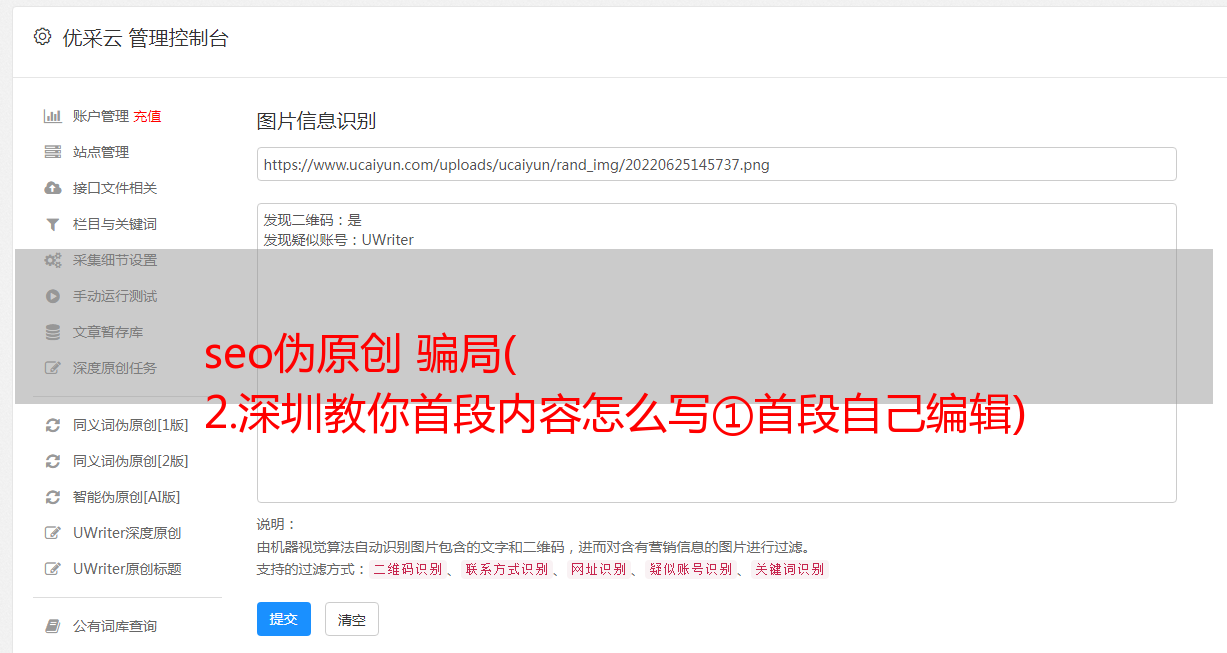Click the edit icon for UWriter原创标题
This screenshot has height=653, width=1227.
tap(53, 569)
